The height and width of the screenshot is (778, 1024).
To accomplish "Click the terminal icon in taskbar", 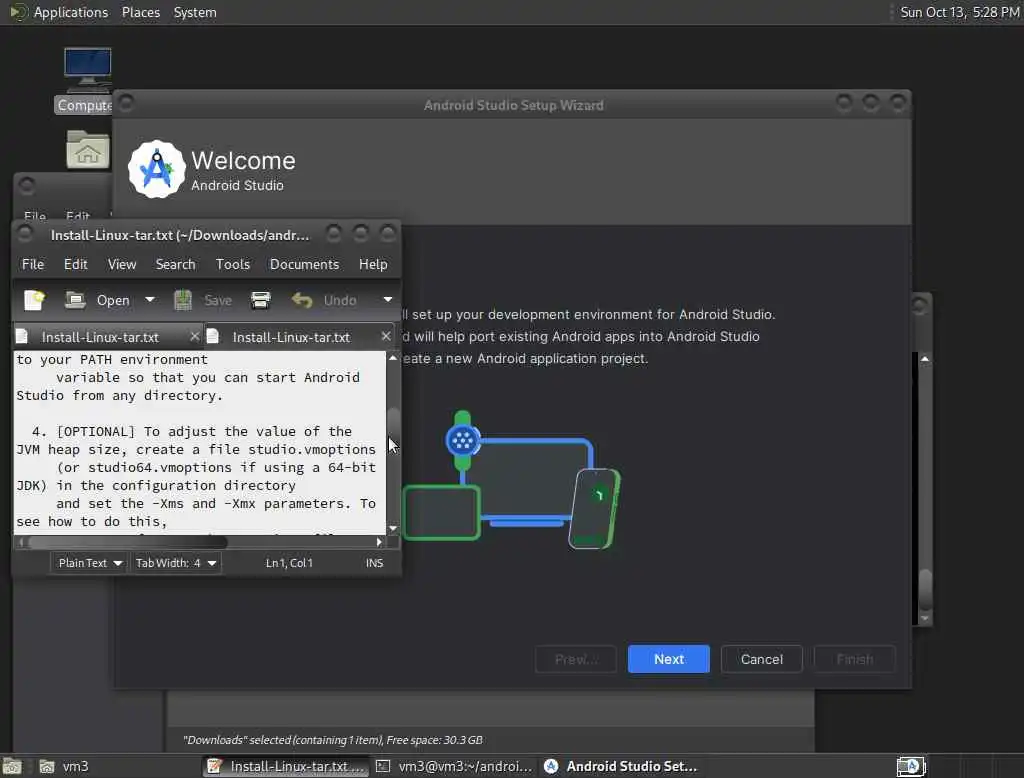I will (x=383, y=766).
